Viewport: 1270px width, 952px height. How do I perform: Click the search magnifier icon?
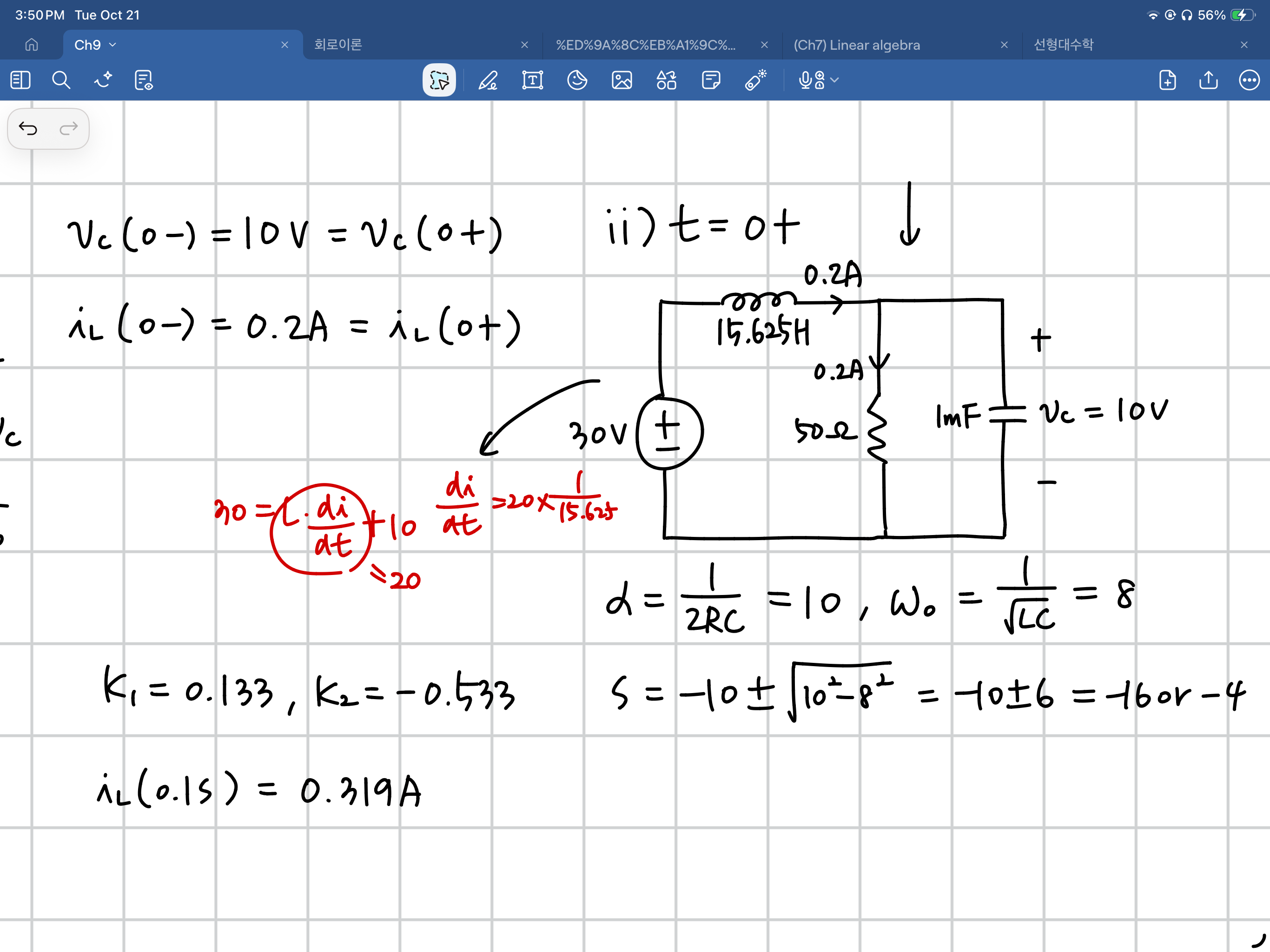click(x=61, y=80)
